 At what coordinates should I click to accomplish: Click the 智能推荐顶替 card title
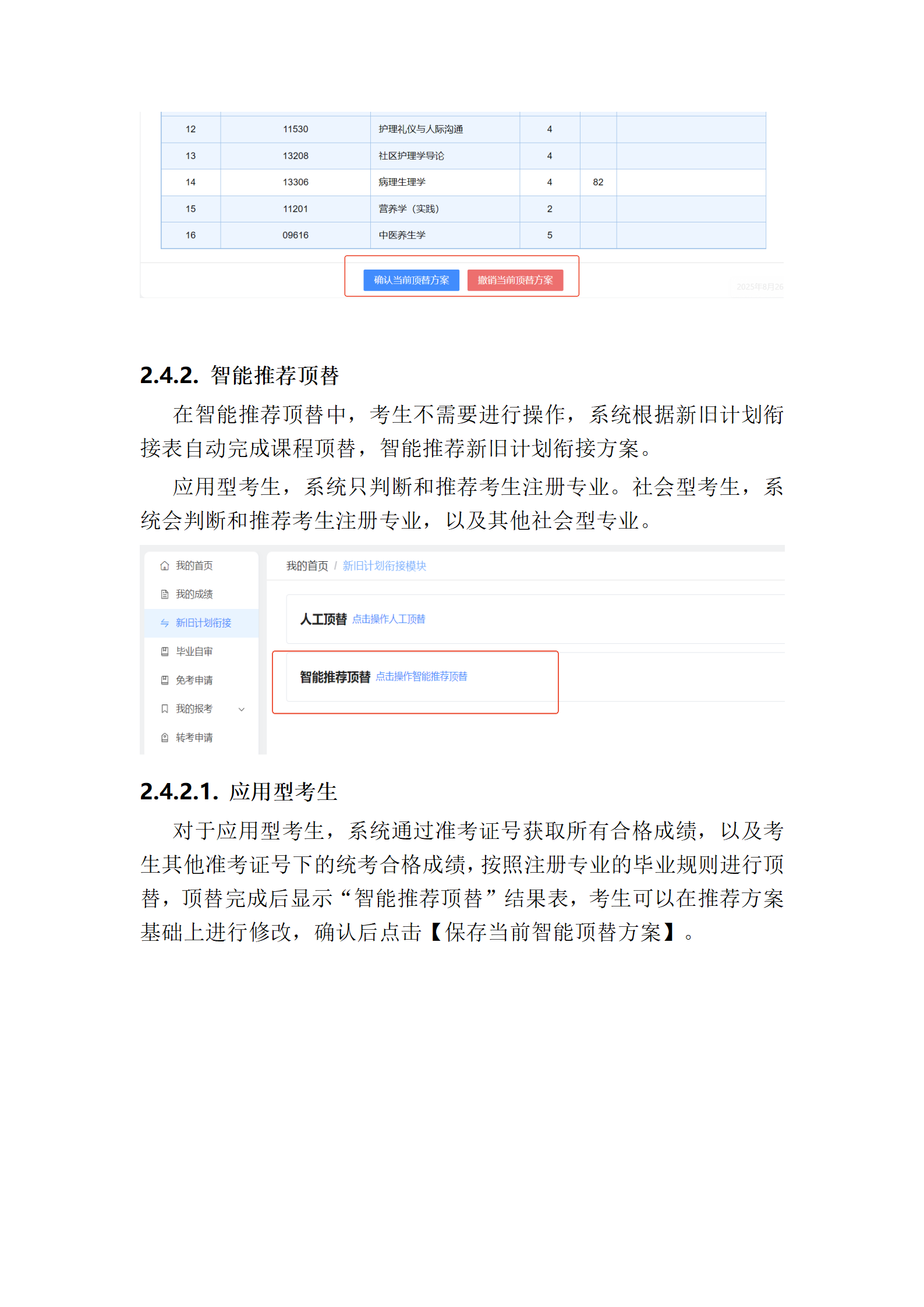click(335, 677)
